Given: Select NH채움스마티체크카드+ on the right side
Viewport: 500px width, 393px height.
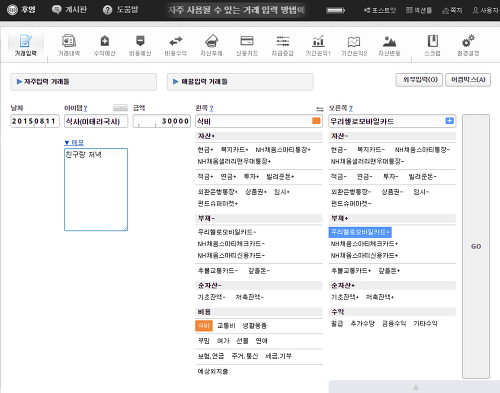Looking at the screenshot, I should click(x=364, y=244).
